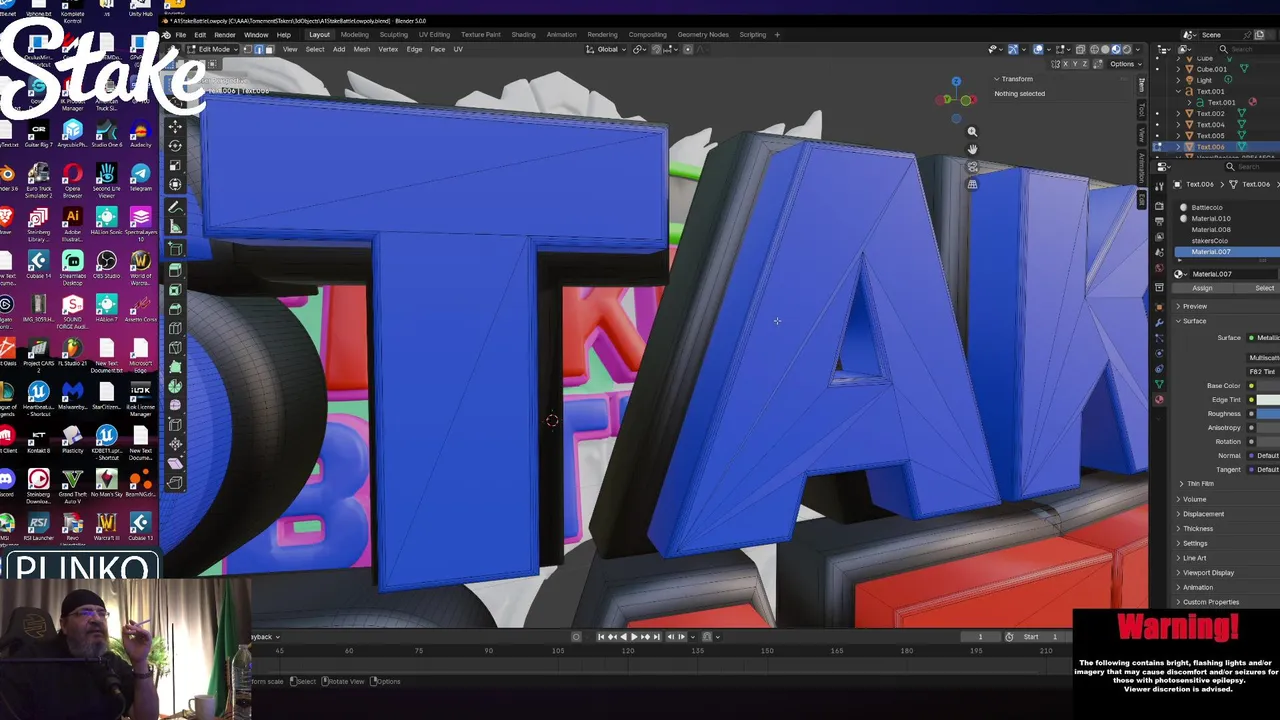Click the Assign material button
This screenshot has width=1280, height=720.
pos(1202,288)
